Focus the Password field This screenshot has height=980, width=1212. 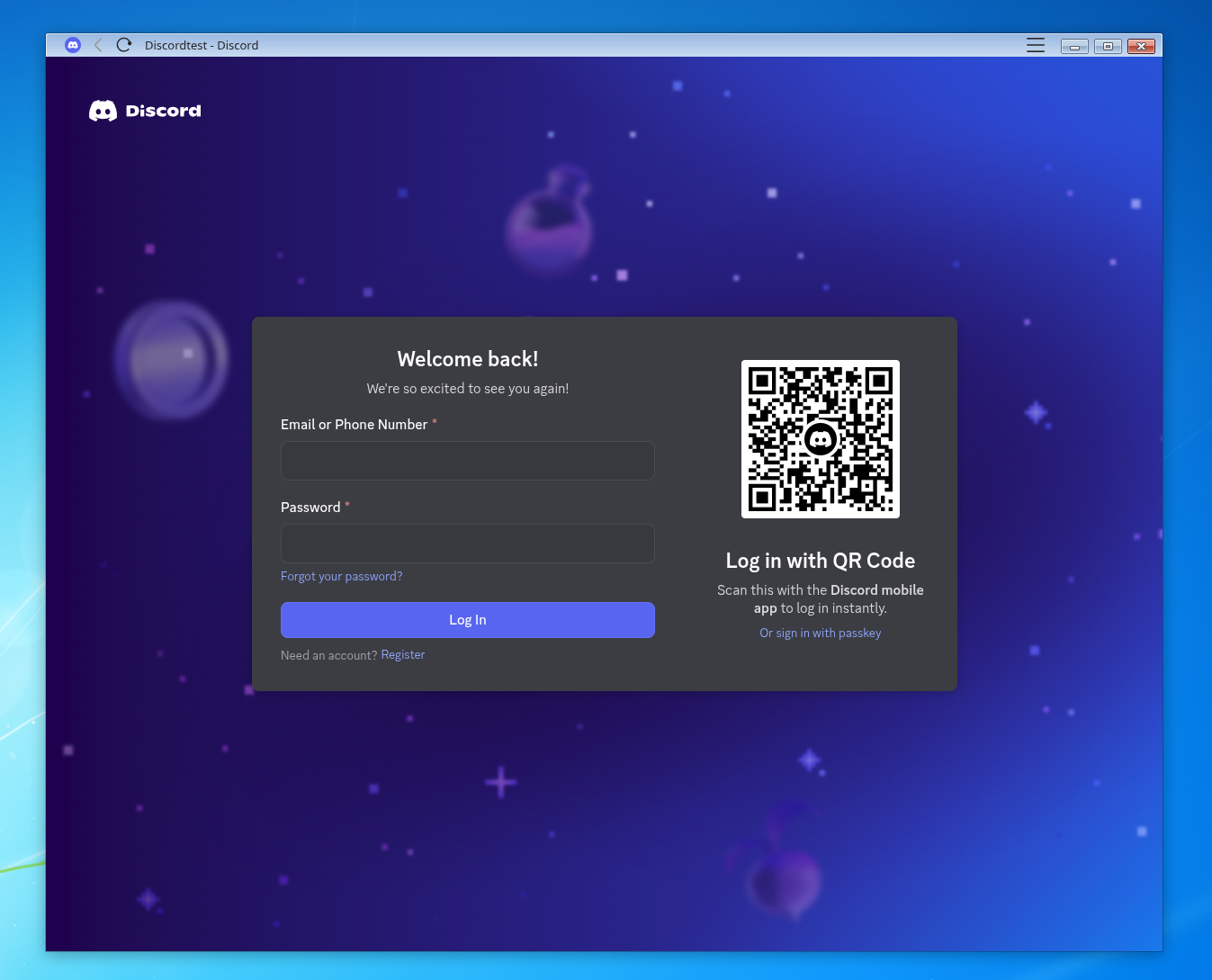tap(468, 544)
